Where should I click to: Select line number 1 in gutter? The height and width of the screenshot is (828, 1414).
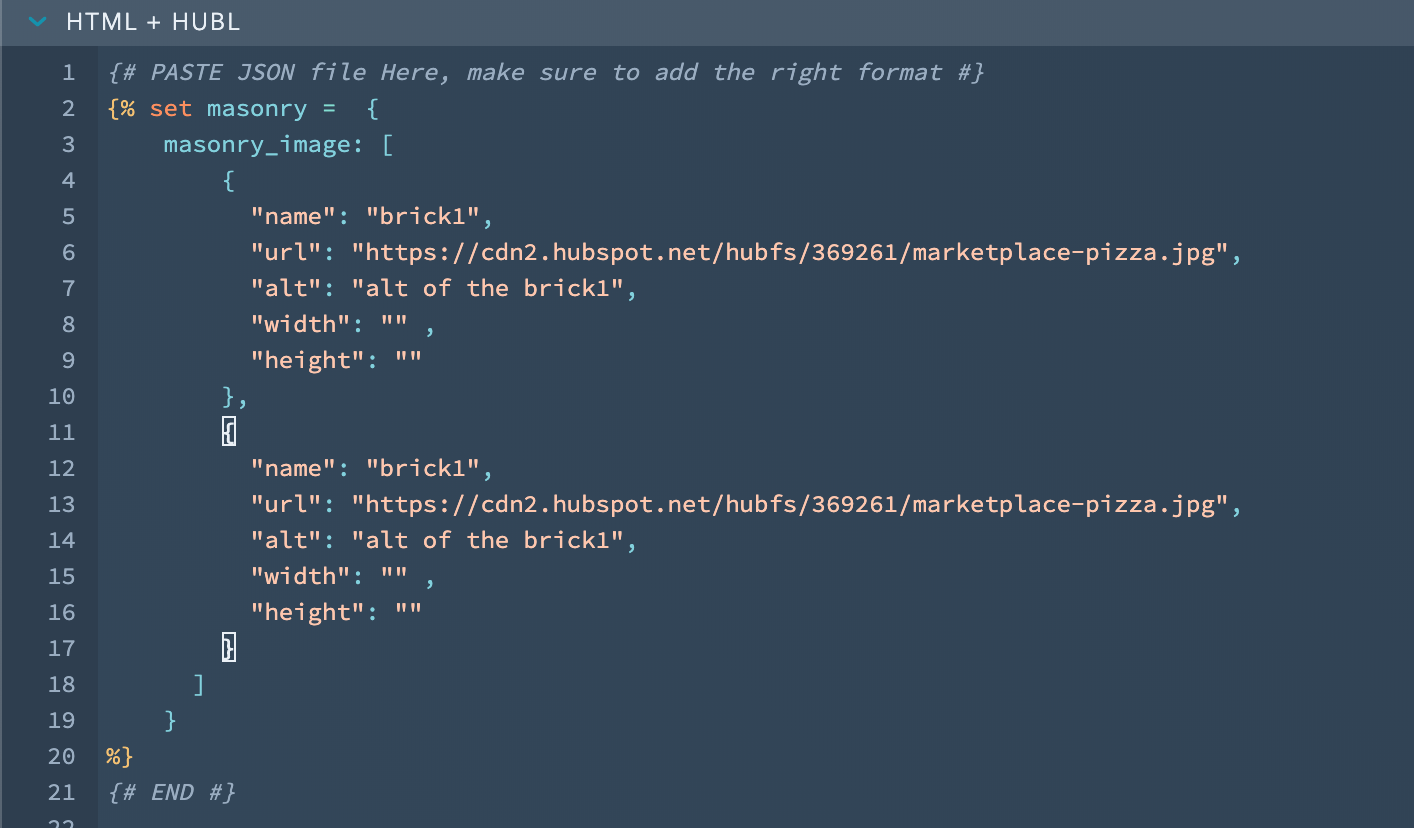point(67,72)
